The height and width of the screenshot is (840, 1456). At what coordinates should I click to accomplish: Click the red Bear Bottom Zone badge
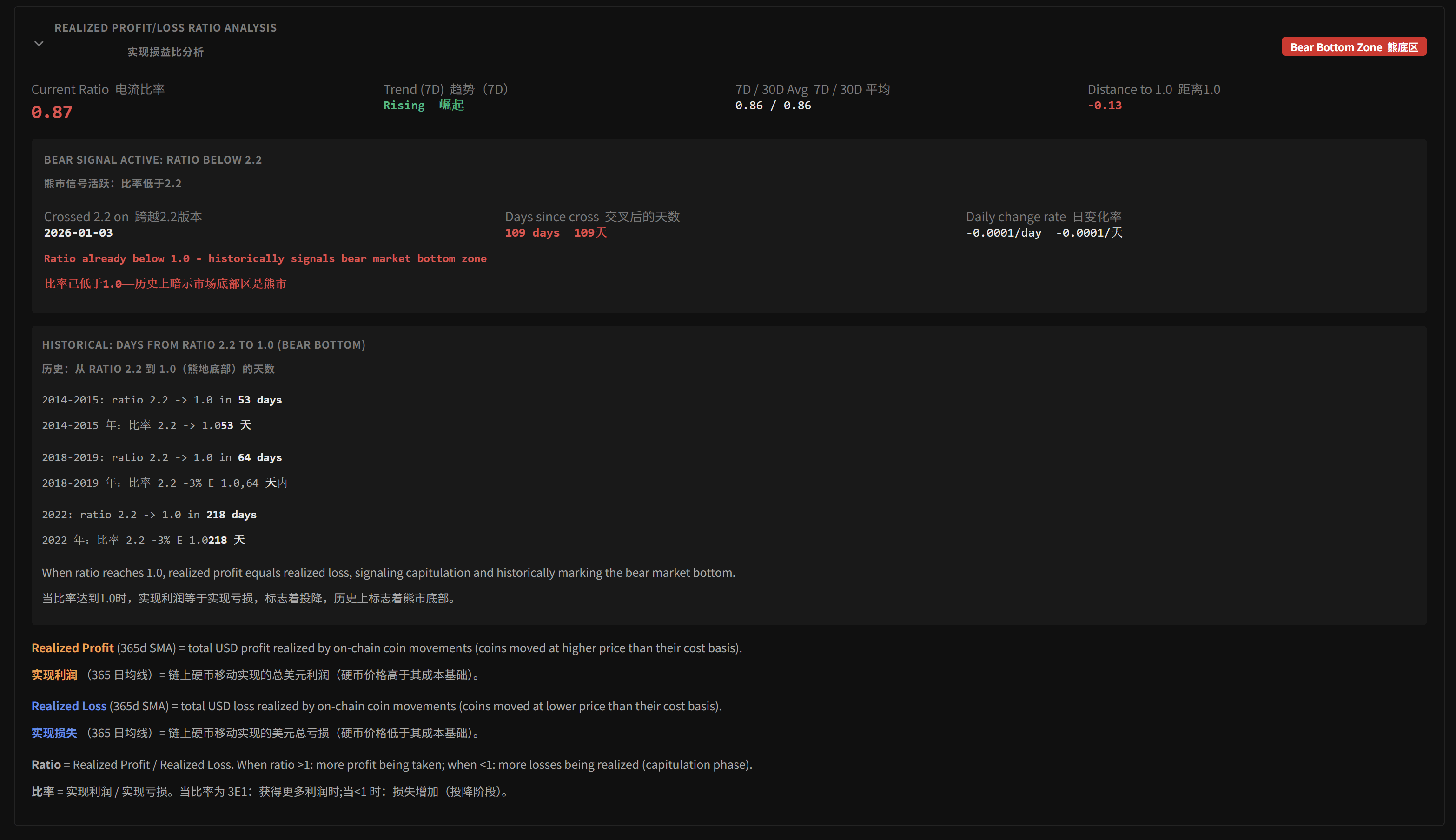coord(1354,47)
